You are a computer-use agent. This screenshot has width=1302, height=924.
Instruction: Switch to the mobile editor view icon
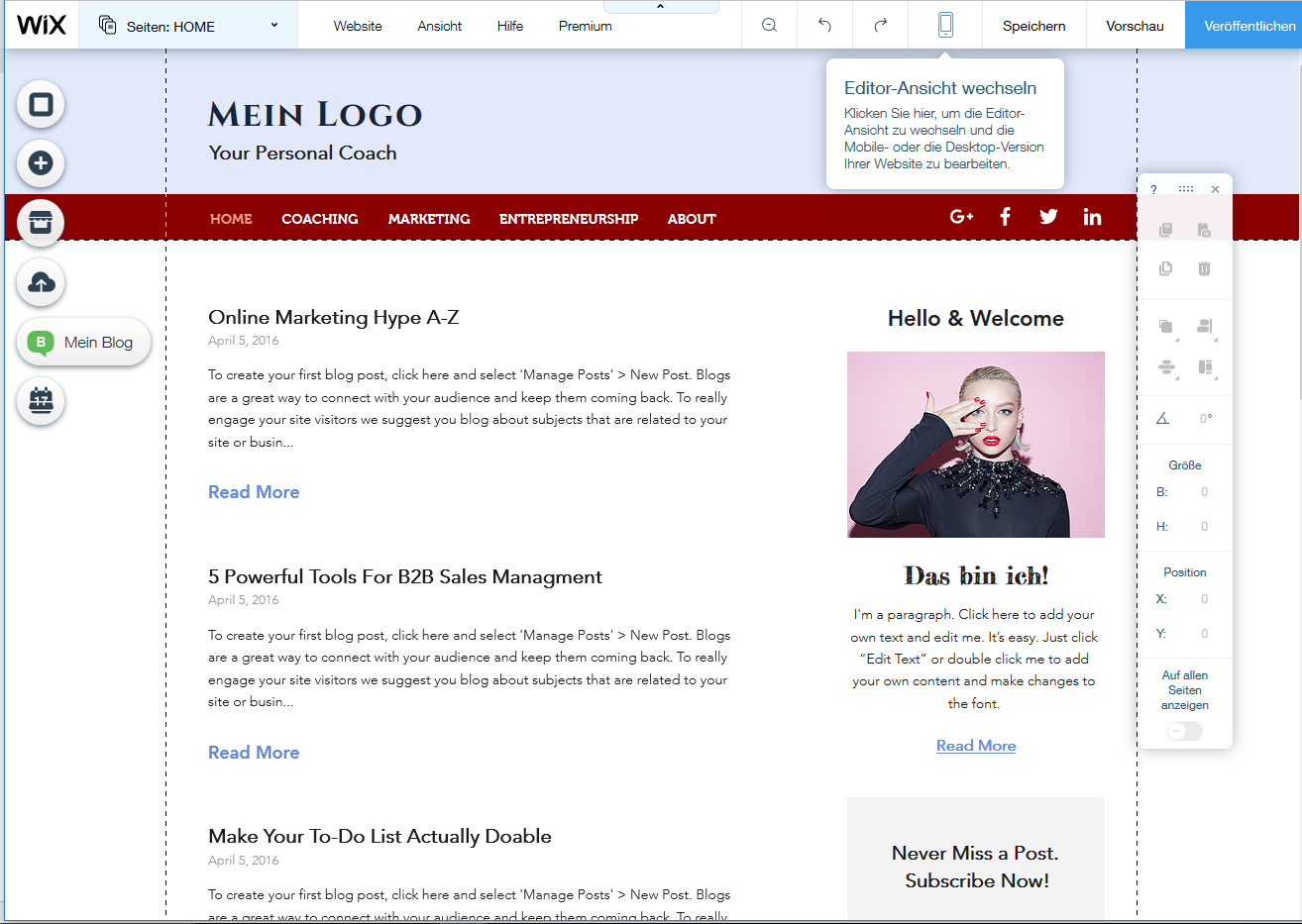pos(945,25)
